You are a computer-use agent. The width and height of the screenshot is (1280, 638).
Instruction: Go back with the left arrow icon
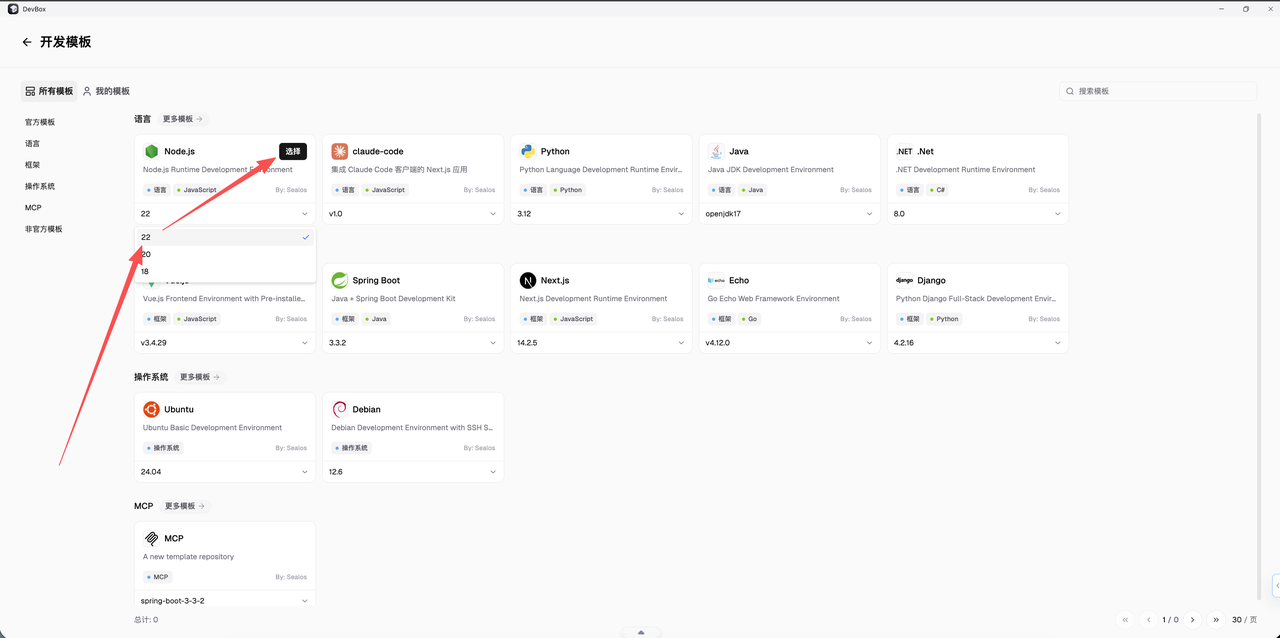27,42
